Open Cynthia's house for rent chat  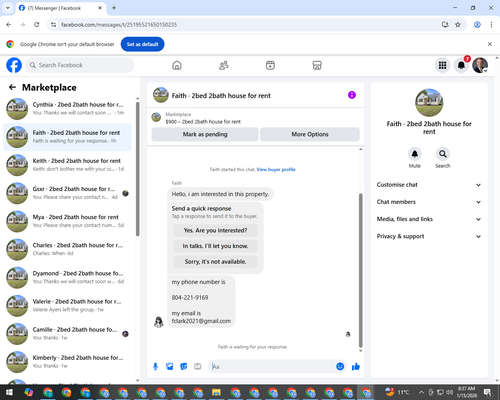67,109
